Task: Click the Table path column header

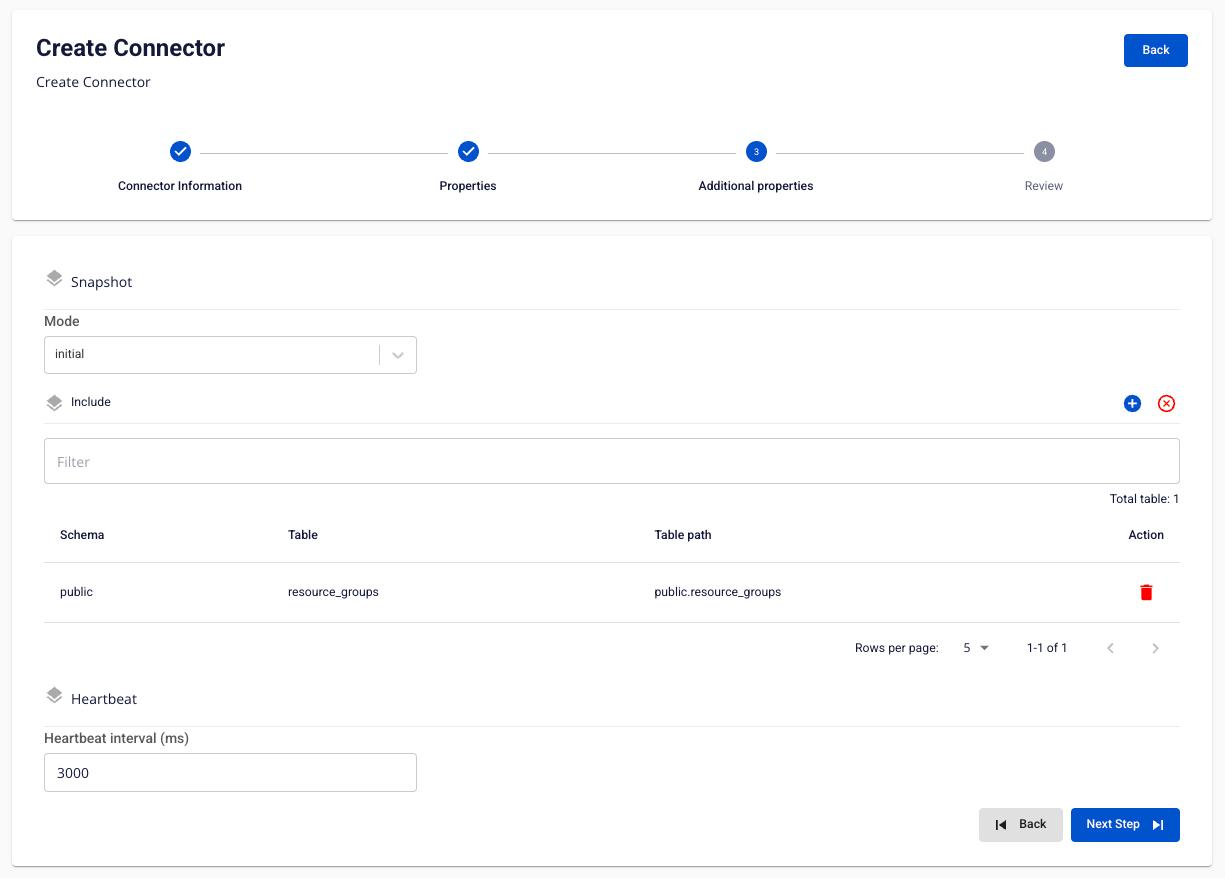Action: click(x=683, y=535)
